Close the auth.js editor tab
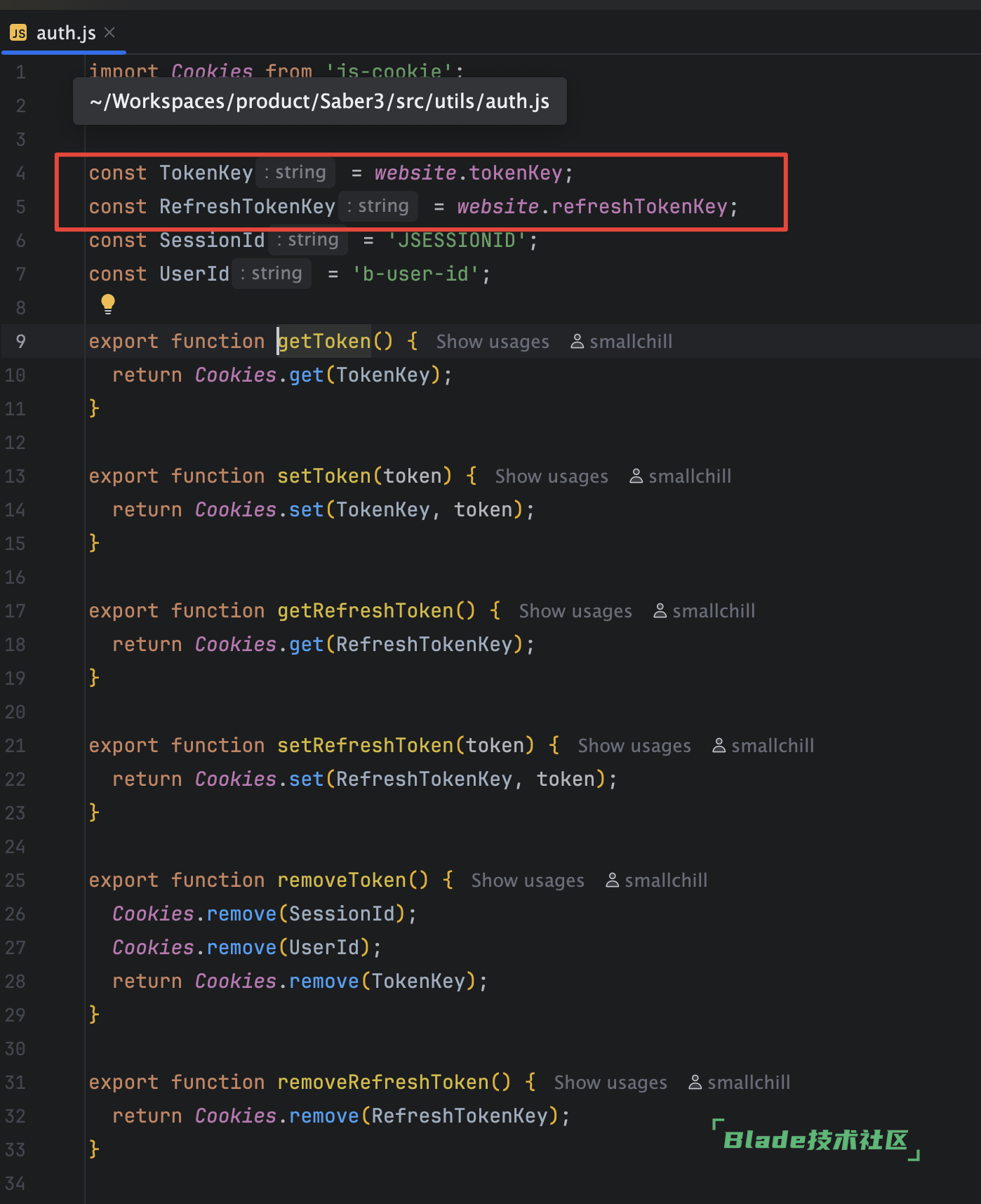 (x=109, y=32)
